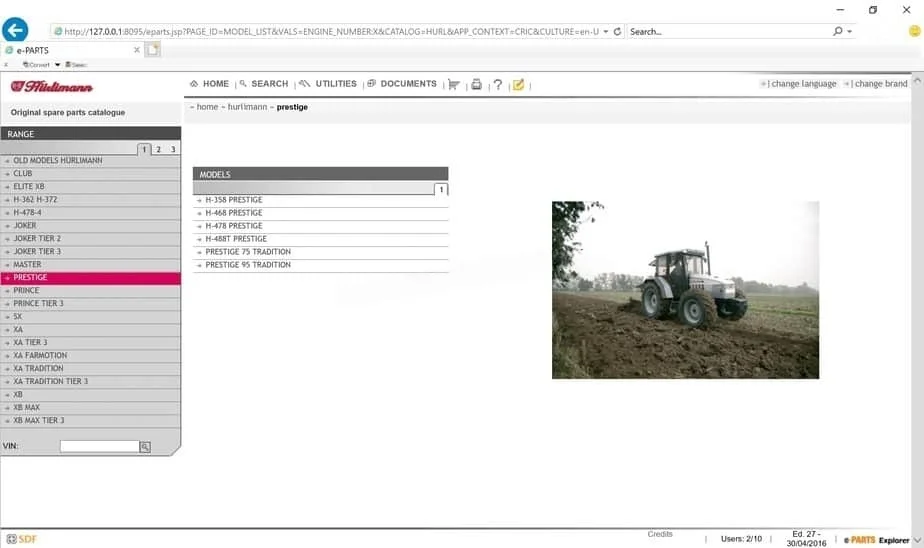Open the yellow notes edit icon
The height and width of the screenshot is (548, 924).
(x=519, y=84)
